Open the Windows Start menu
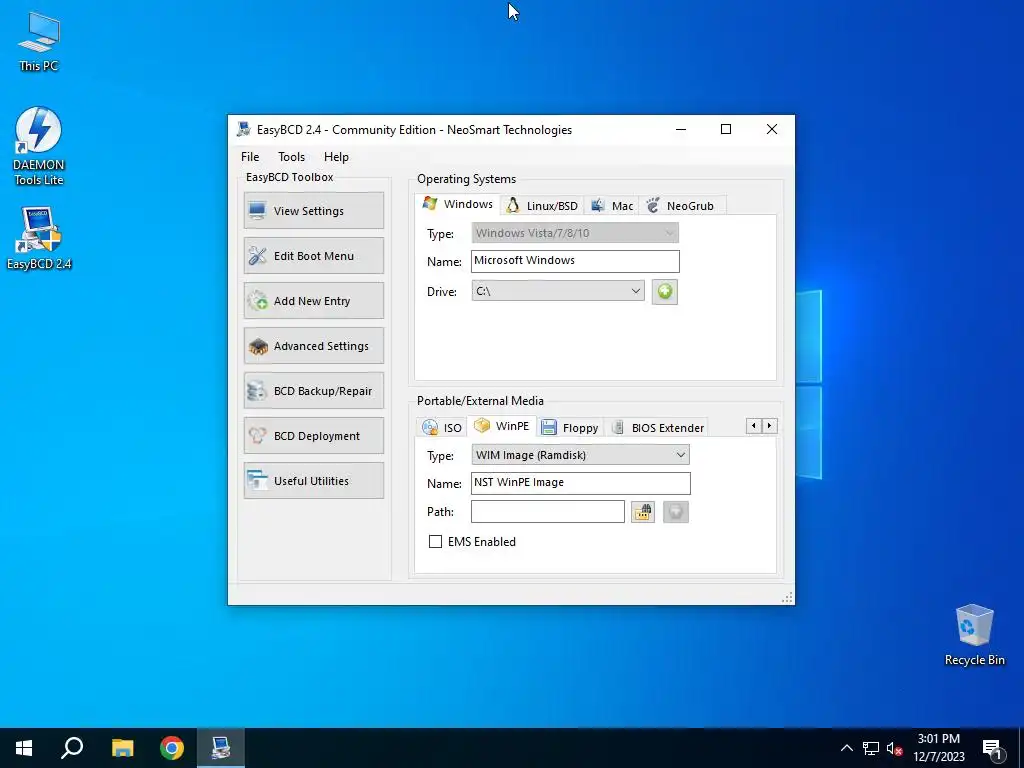Viewport: 1024px width, 768px height. (24, 748)
